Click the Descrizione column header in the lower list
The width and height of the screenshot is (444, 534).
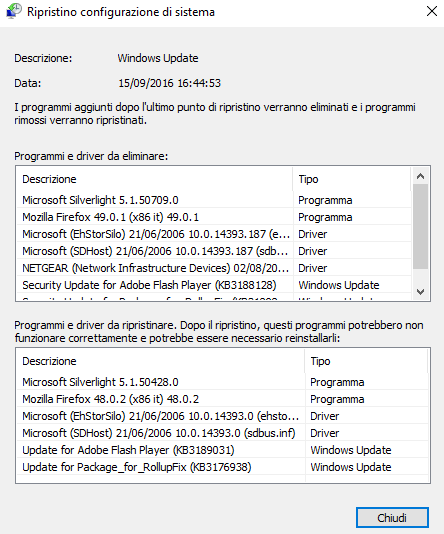pyautogui.click(x=161, y=361)
